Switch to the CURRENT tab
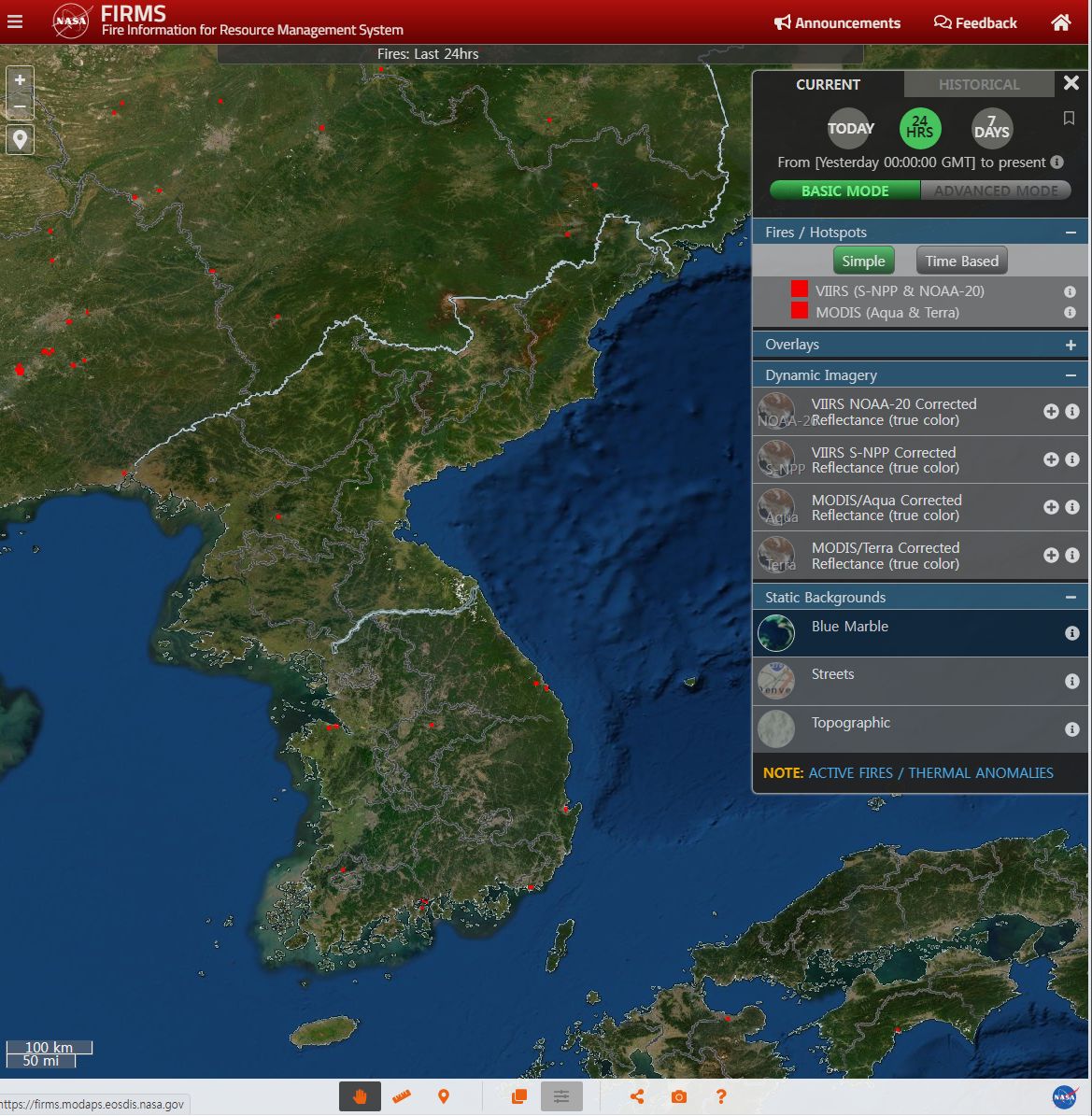1092x1116 pixels. point(828,84)
